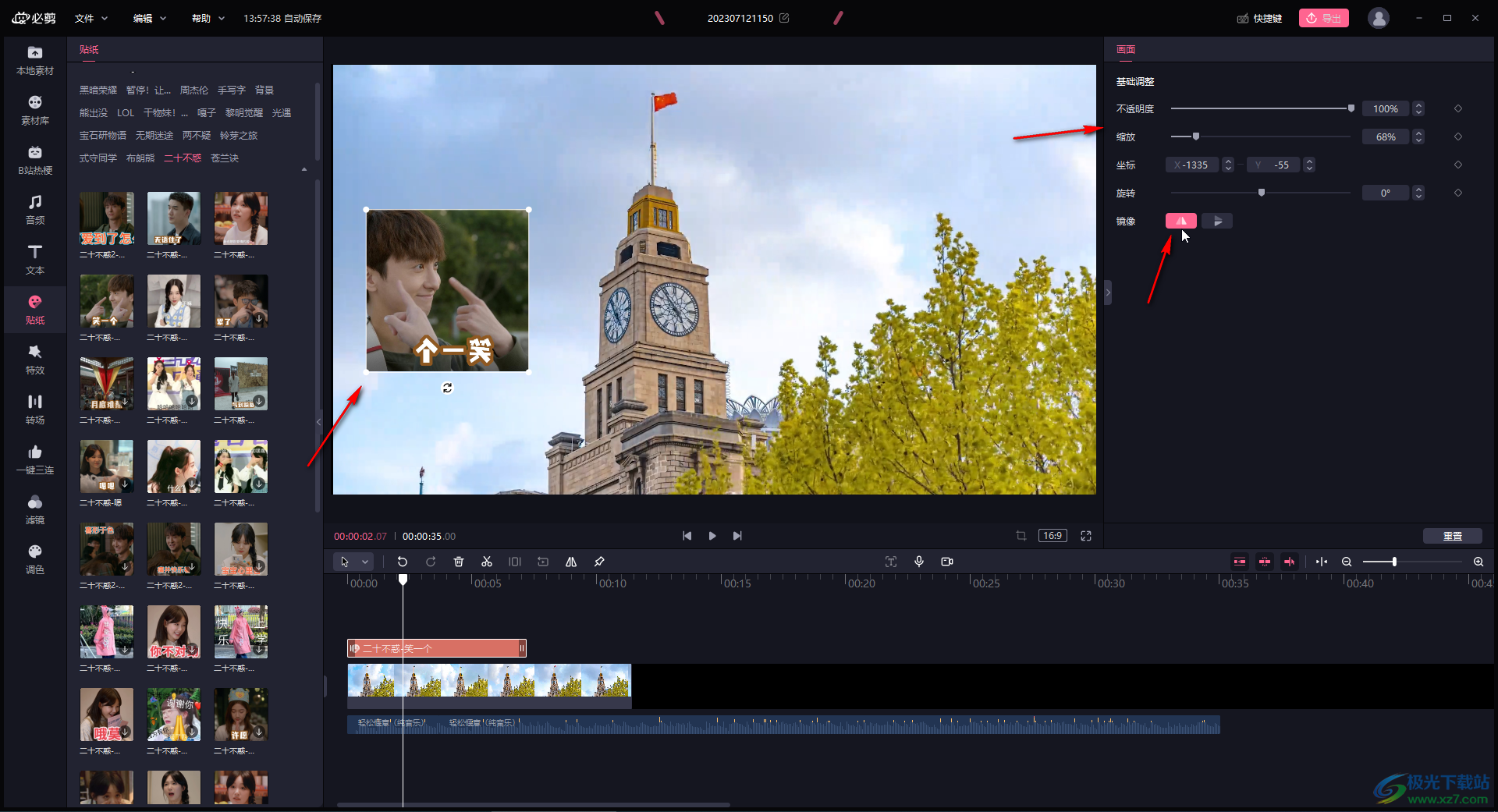Toggle 缩放 scale keyframe diamond
This screenshot has height=812, width=1498.
[1458, 137]
